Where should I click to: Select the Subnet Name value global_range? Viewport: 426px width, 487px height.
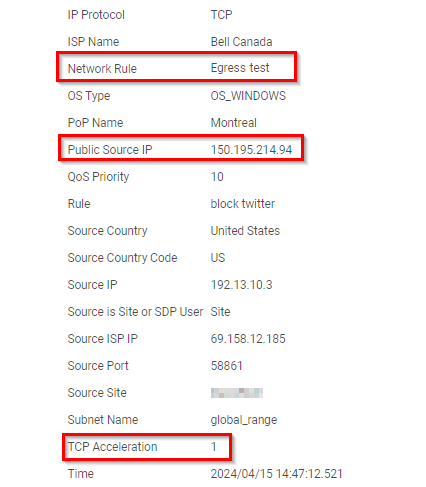[244, 420]
